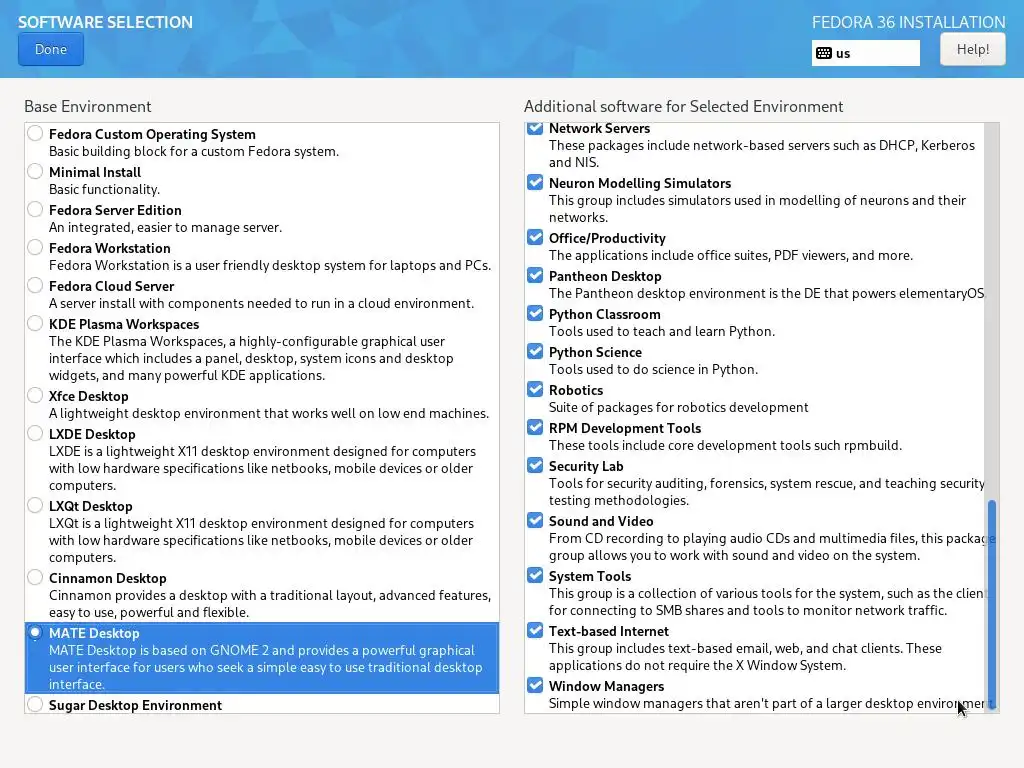Toggle Sound and Video checkbox

tap(535, 520)
